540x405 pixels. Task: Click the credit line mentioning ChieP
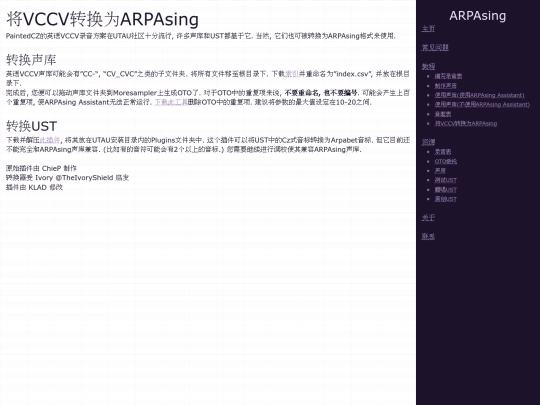click(41, 168)
